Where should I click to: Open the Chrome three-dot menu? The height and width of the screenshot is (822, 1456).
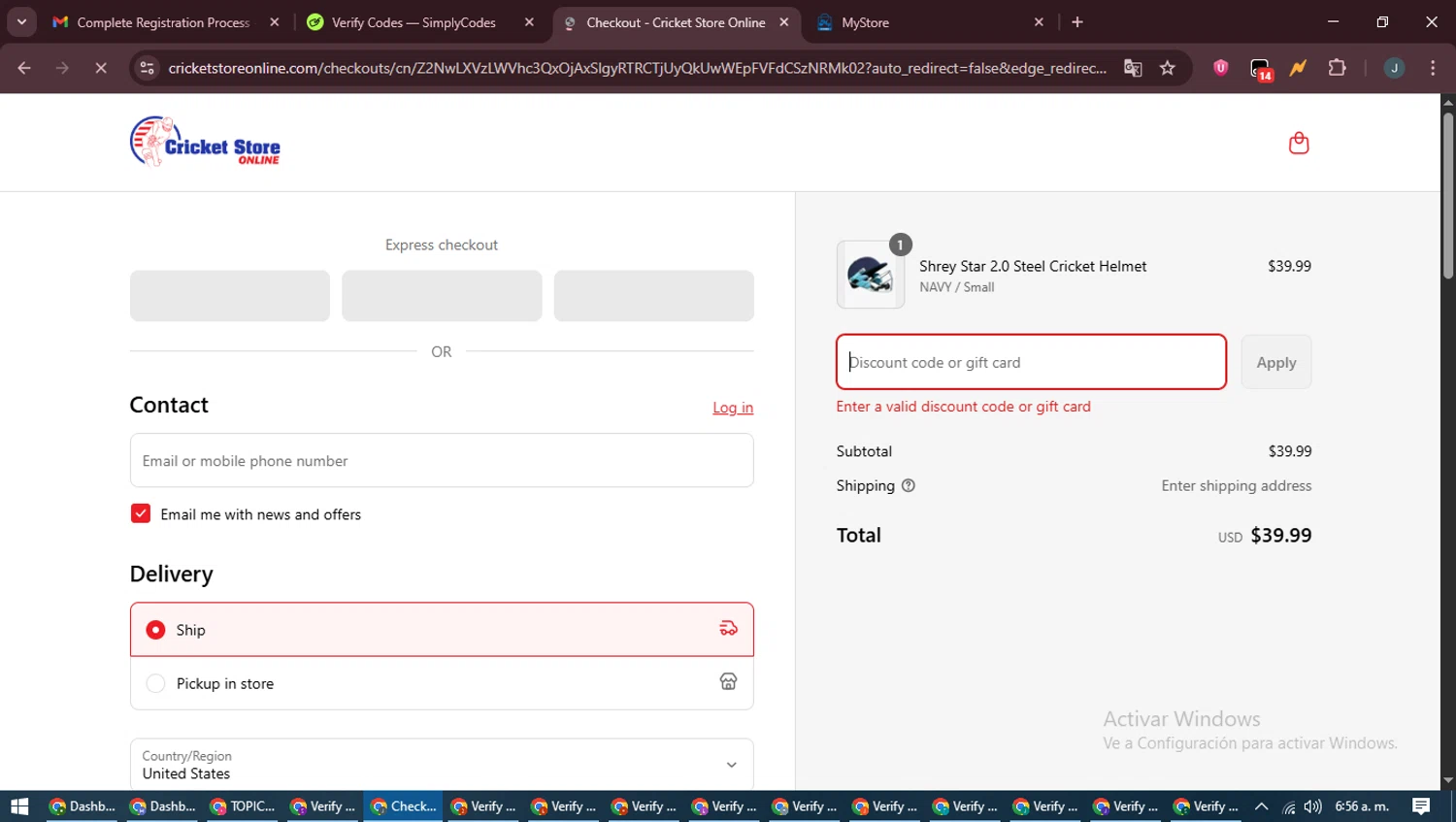point(1433,68)
